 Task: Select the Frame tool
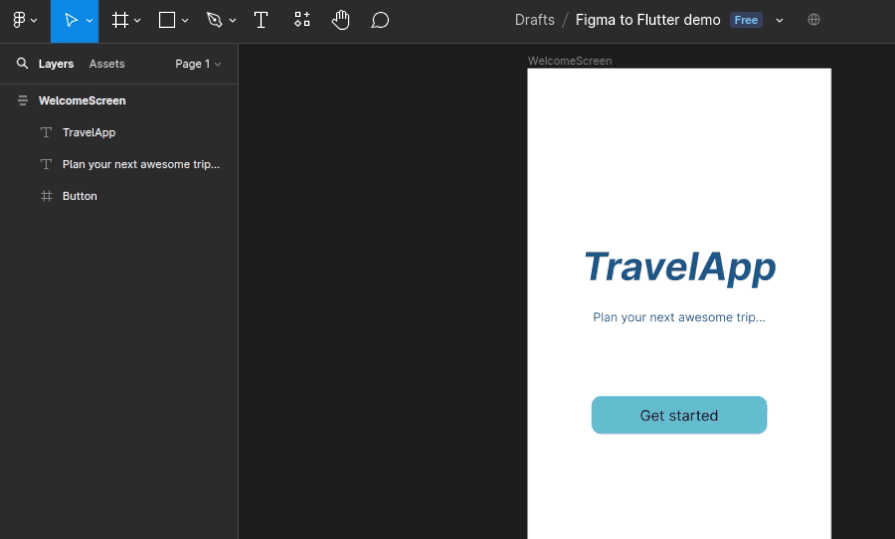(x=120, y=20)
